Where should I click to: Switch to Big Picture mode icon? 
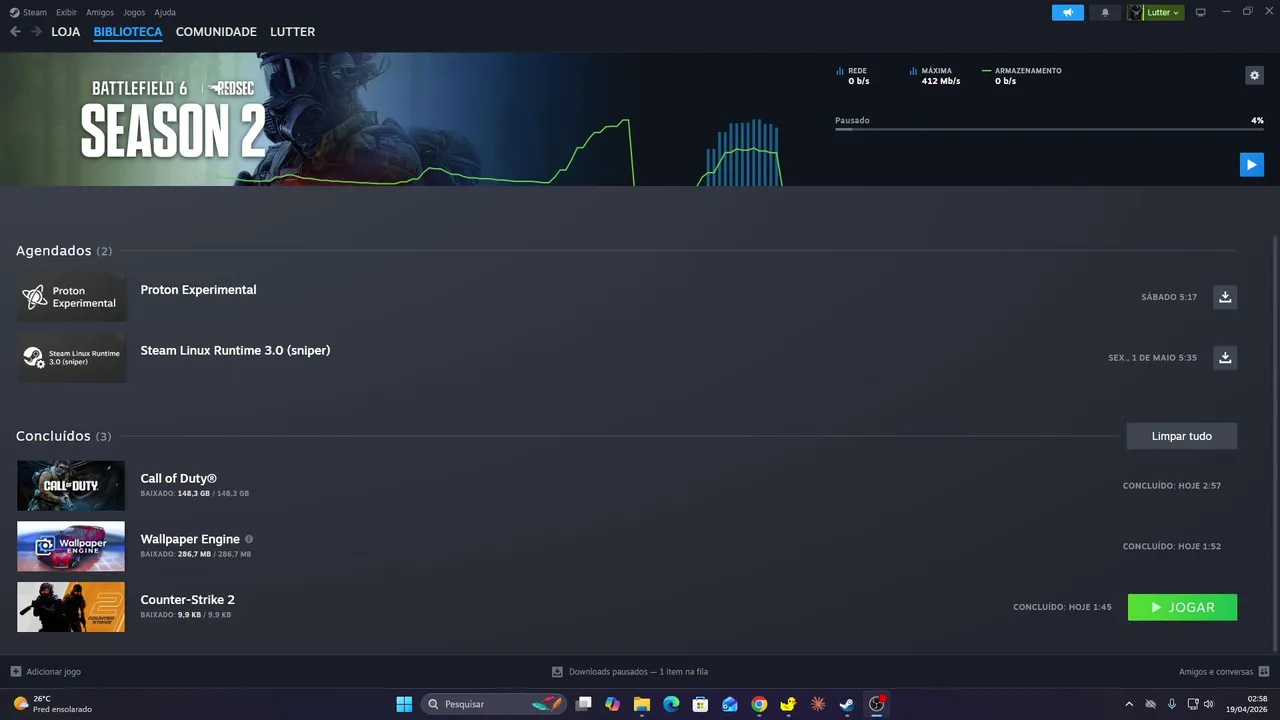click(1201, 12)
